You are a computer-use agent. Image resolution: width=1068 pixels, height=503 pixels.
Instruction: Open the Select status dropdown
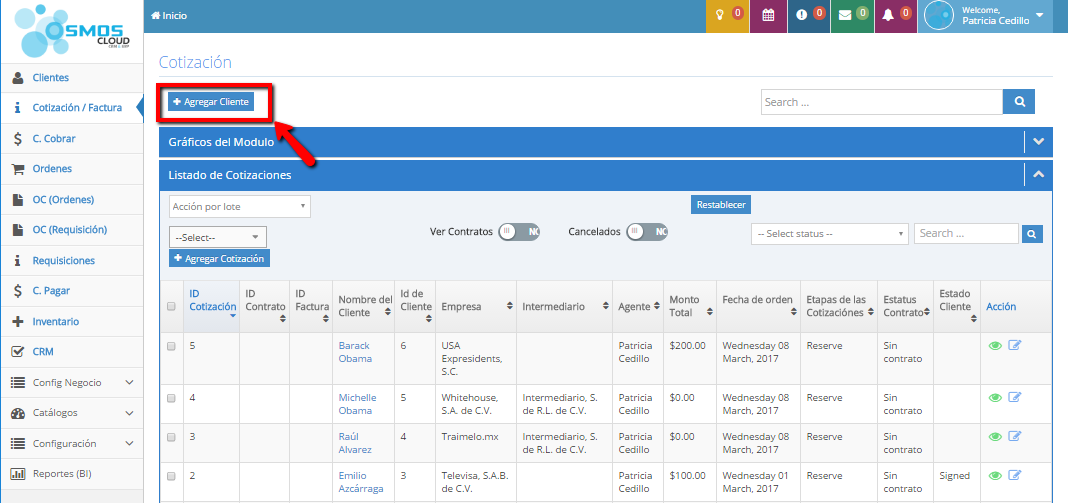[830, 234]
